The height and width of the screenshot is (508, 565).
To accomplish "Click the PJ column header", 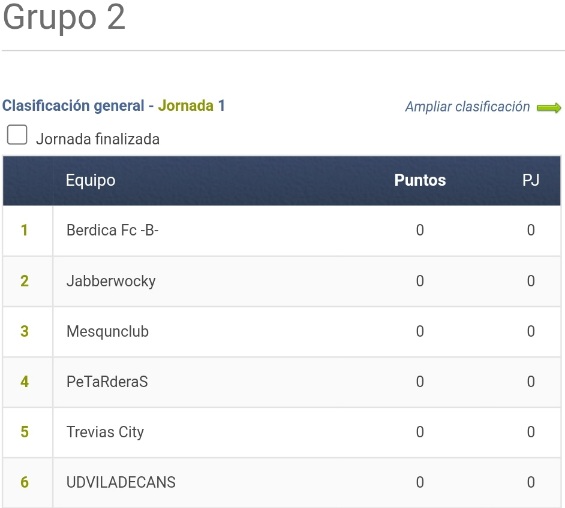I will [x=531, y=180].
